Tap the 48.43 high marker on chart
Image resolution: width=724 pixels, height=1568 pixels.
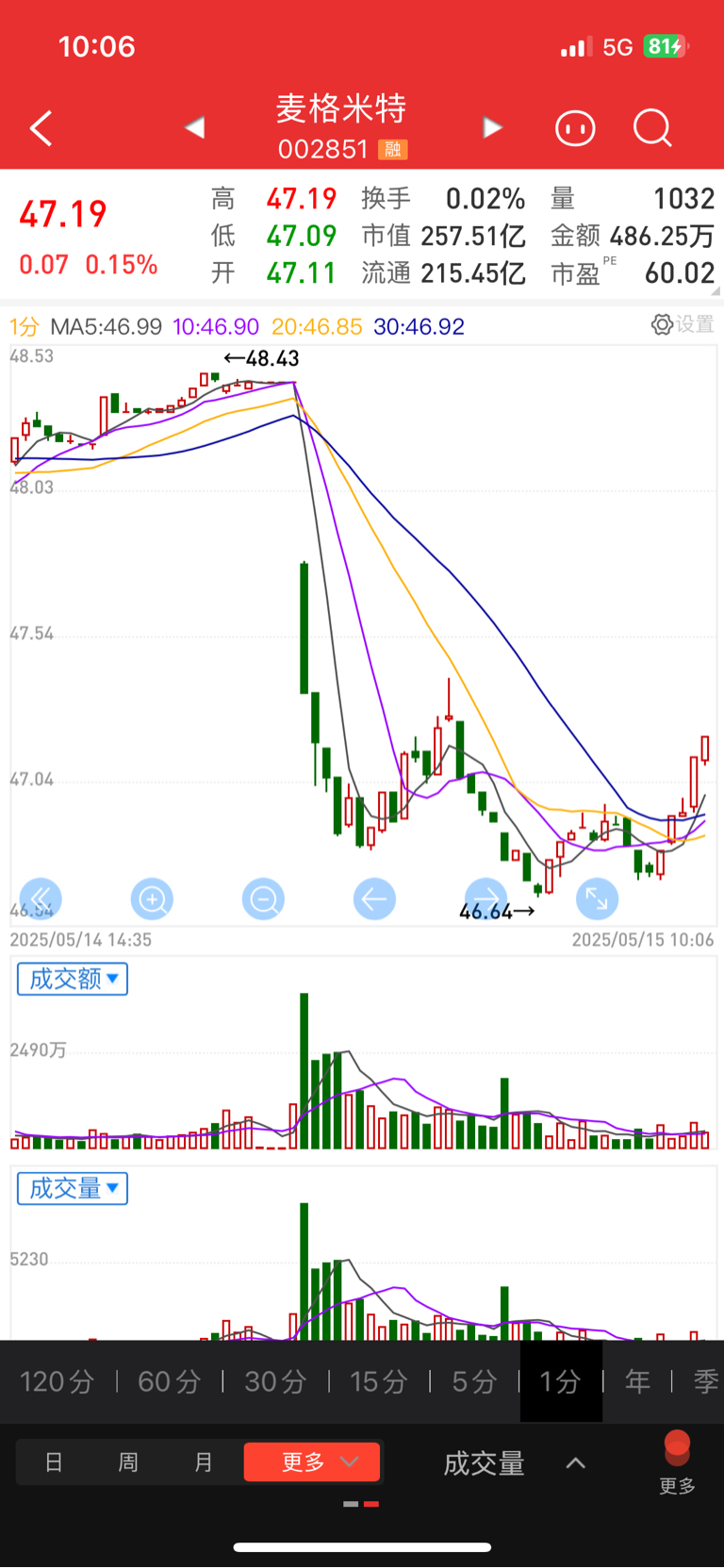(262, 358)
